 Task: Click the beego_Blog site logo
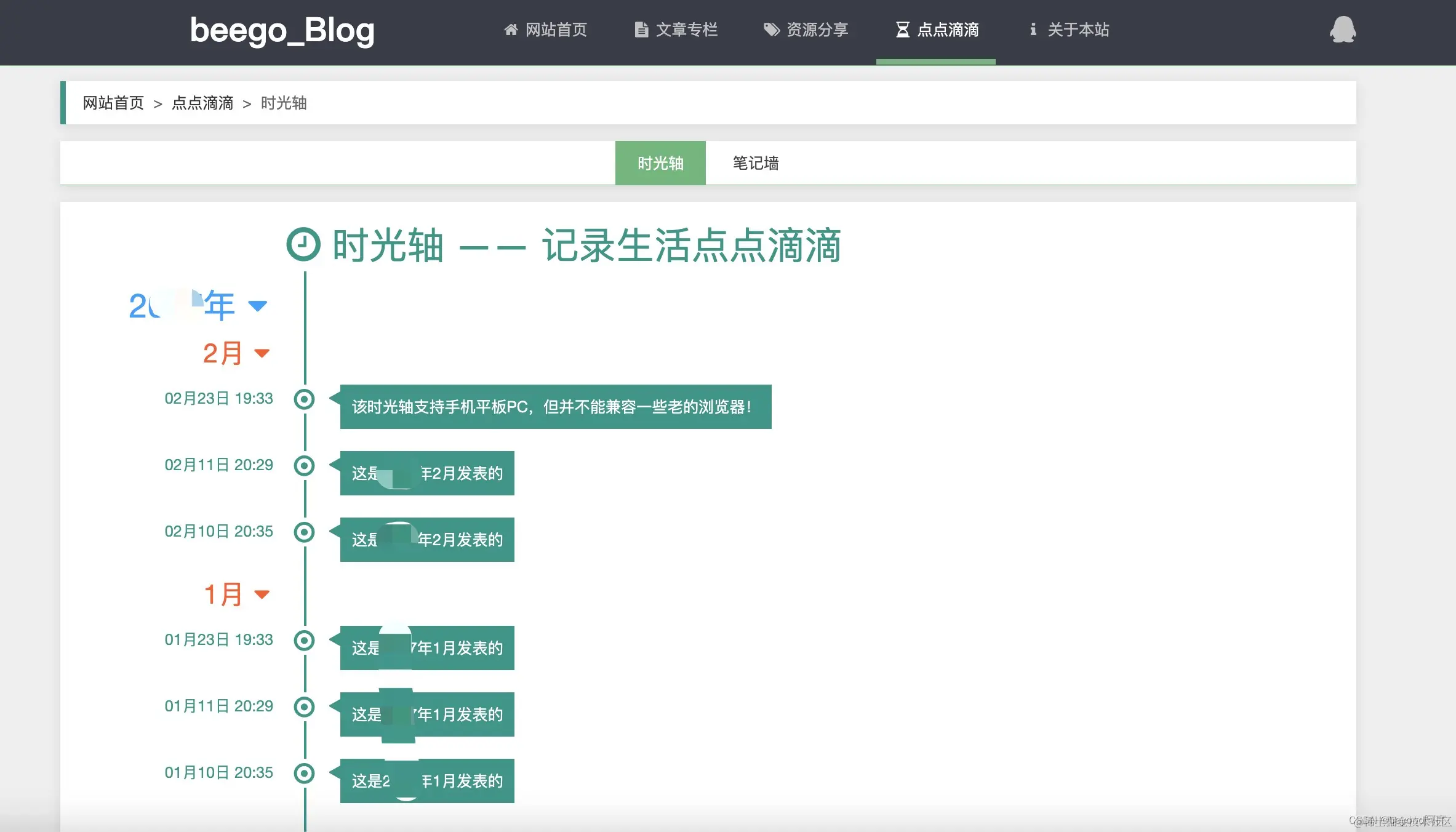pyautogui.click(x=282, y=30)
